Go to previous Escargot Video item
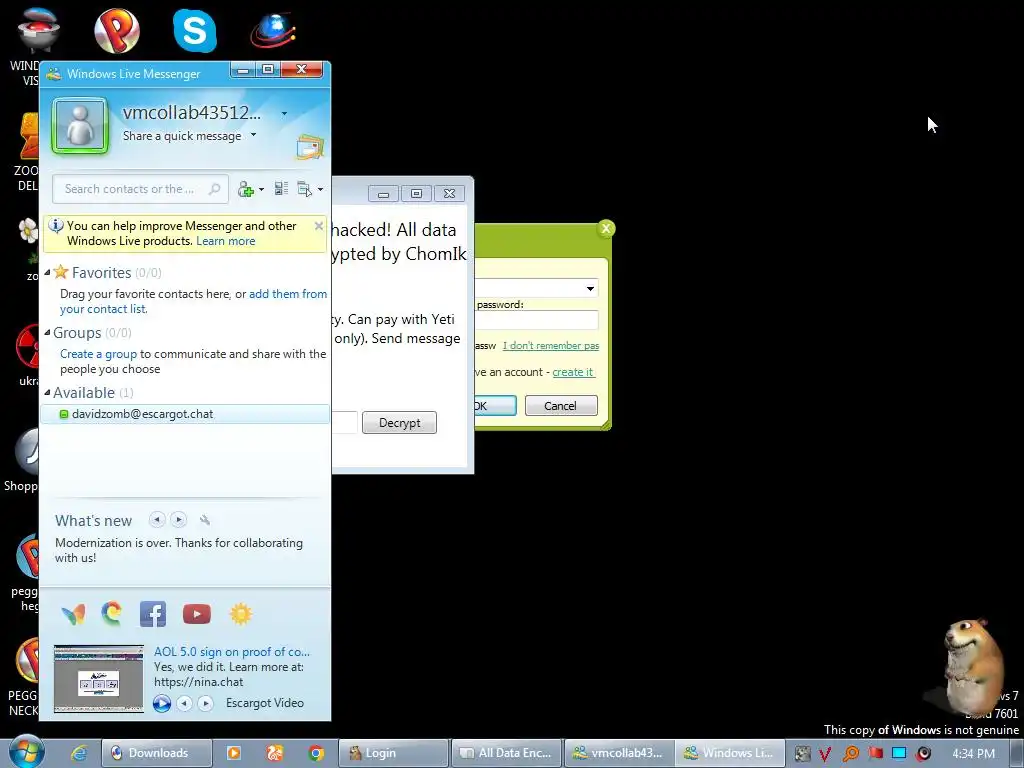Viewport: 1024px width, 768px height. (x=185, y=703)
